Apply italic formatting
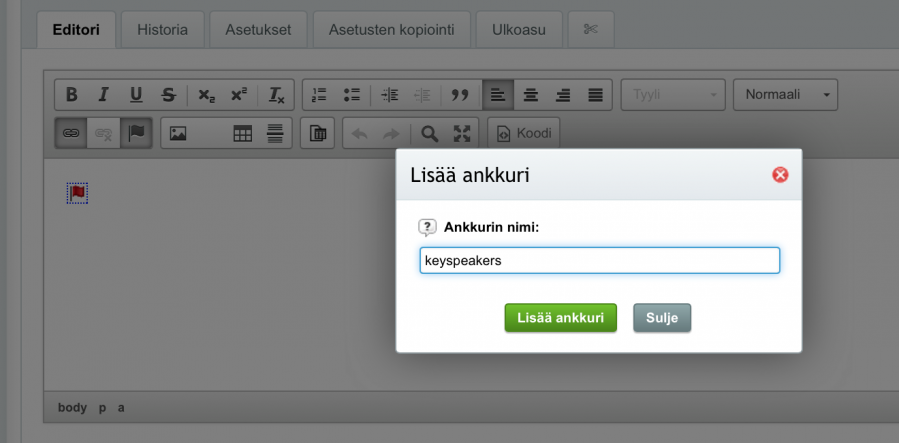The height and width of the screenshot is (443, 899). click(x=103, y=95)
